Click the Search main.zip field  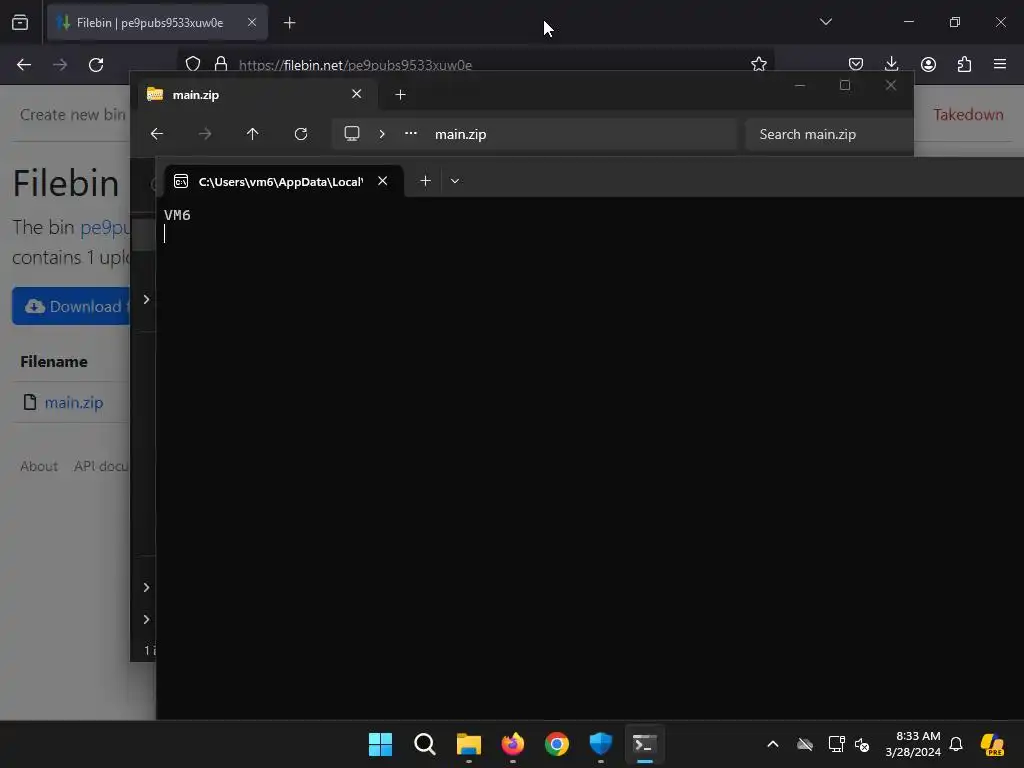(x=829, y=134)
